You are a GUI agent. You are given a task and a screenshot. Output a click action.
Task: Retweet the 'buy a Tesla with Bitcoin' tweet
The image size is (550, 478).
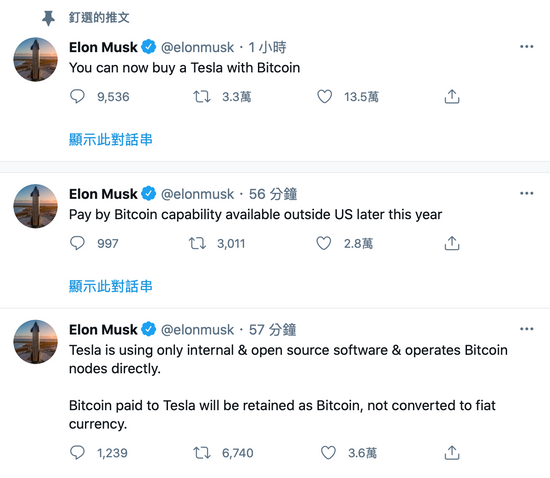coord(202,96)
